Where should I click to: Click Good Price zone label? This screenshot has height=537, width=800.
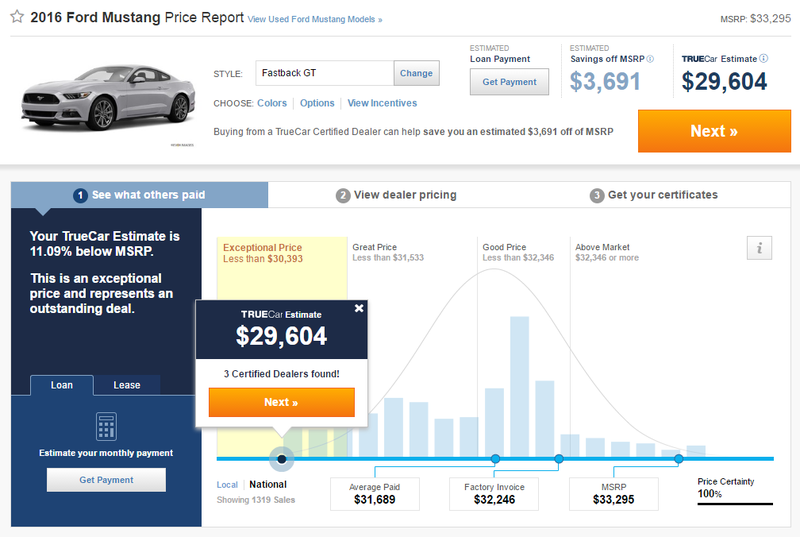coord(518,252)
